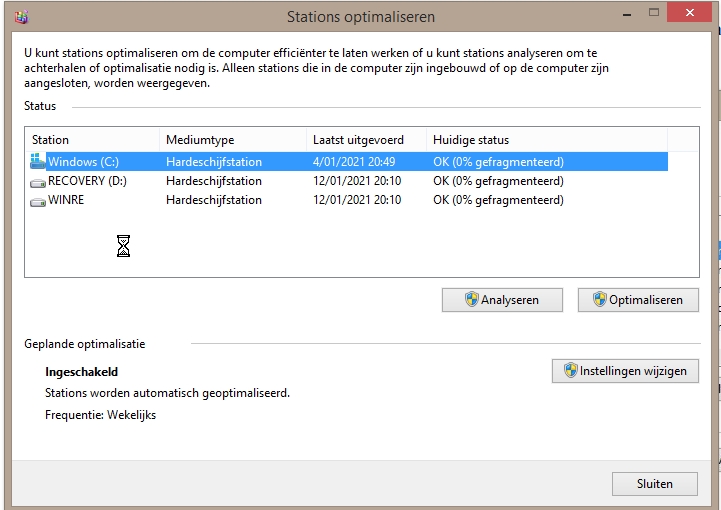The height and width of the screenshot is (510, 721).
Task: Select the WINRE station name
Action: (67, 201)
